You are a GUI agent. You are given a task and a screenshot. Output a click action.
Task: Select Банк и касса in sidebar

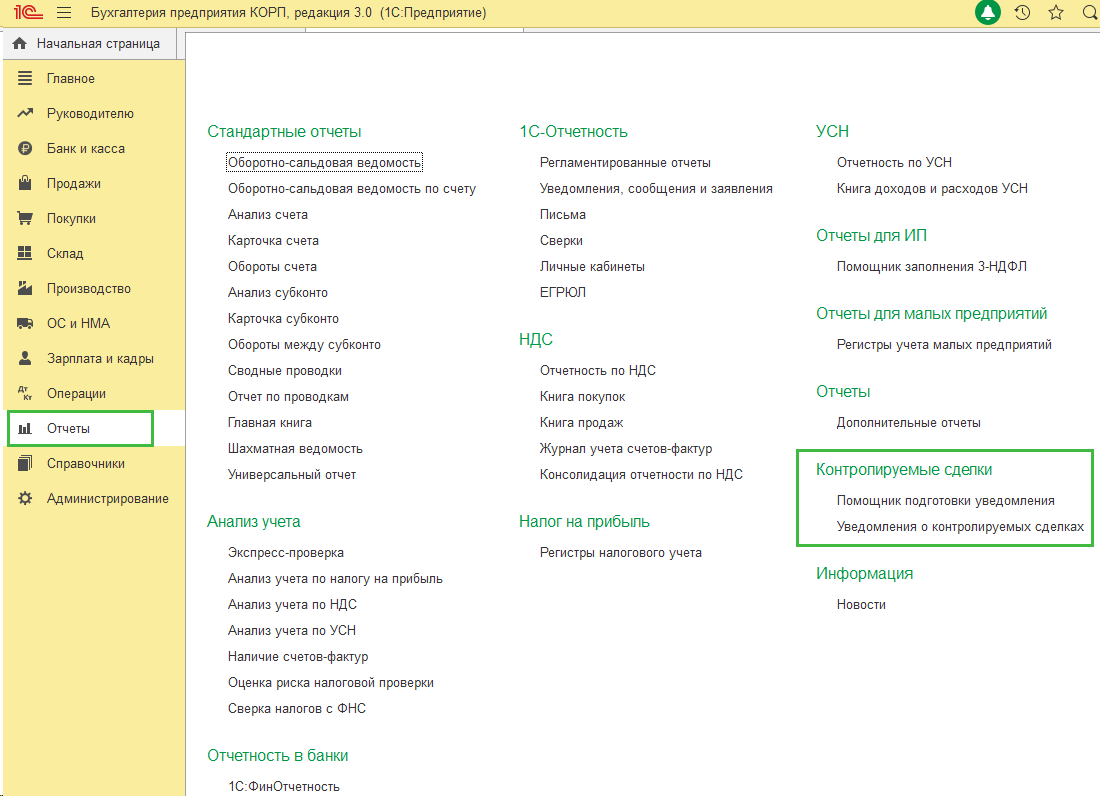(86, 149)
